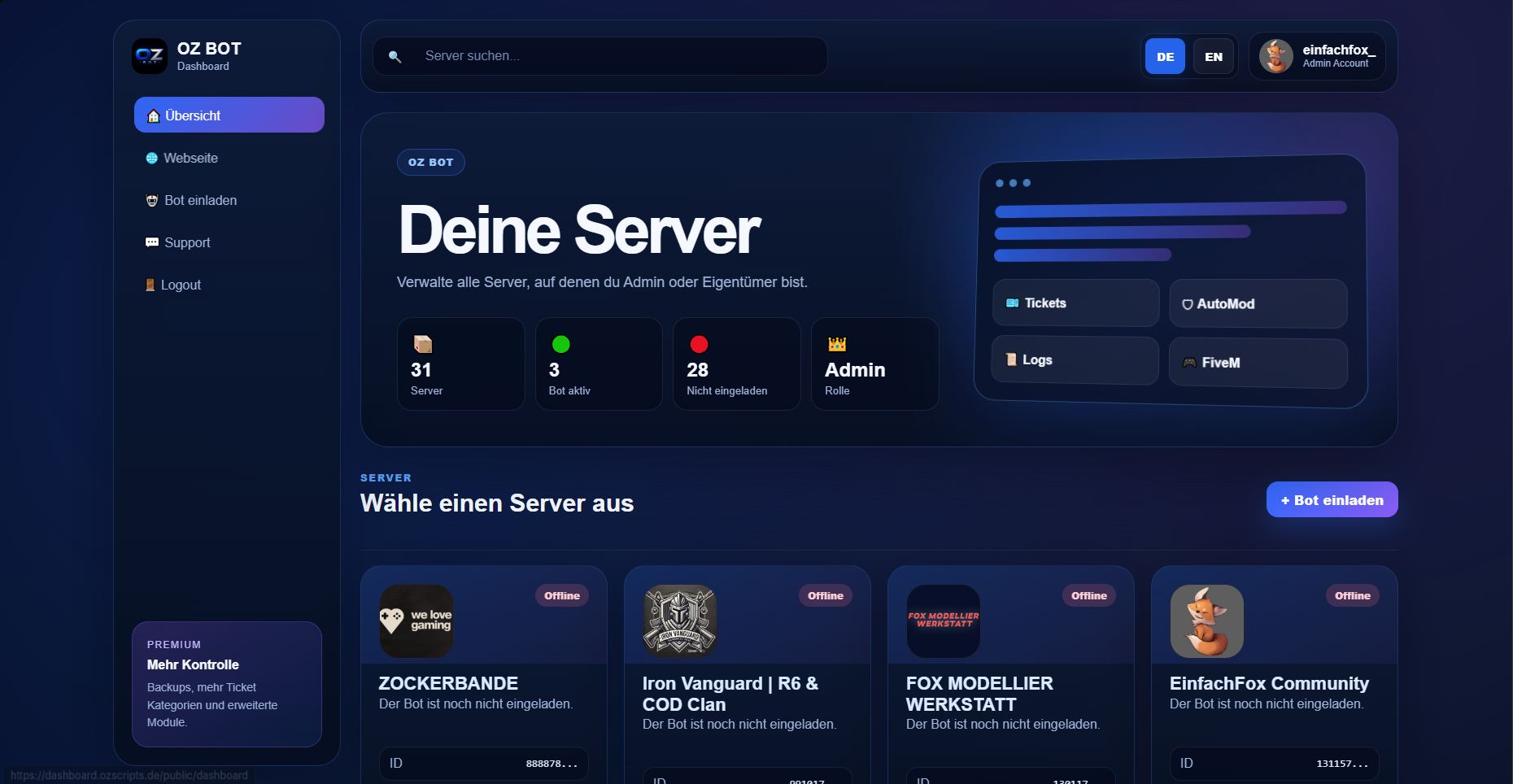Screen dimensions: 1513x784
Task: Click the speech bubble icon beside Support
Action: tap(152, 242)
